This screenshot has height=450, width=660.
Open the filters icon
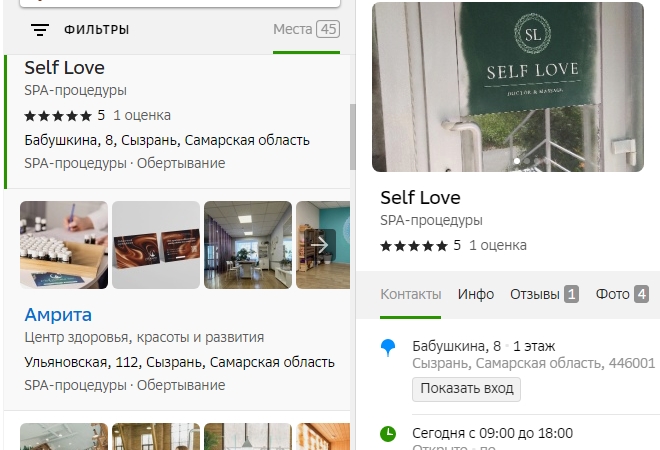(40, 30)
